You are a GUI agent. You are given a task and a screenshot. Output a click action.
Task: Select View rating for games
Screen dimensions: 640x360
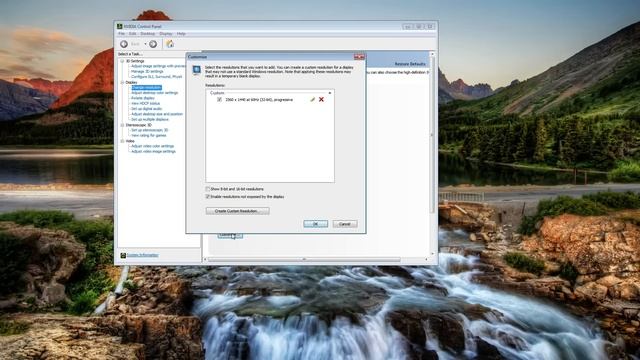tap(149, 135)
